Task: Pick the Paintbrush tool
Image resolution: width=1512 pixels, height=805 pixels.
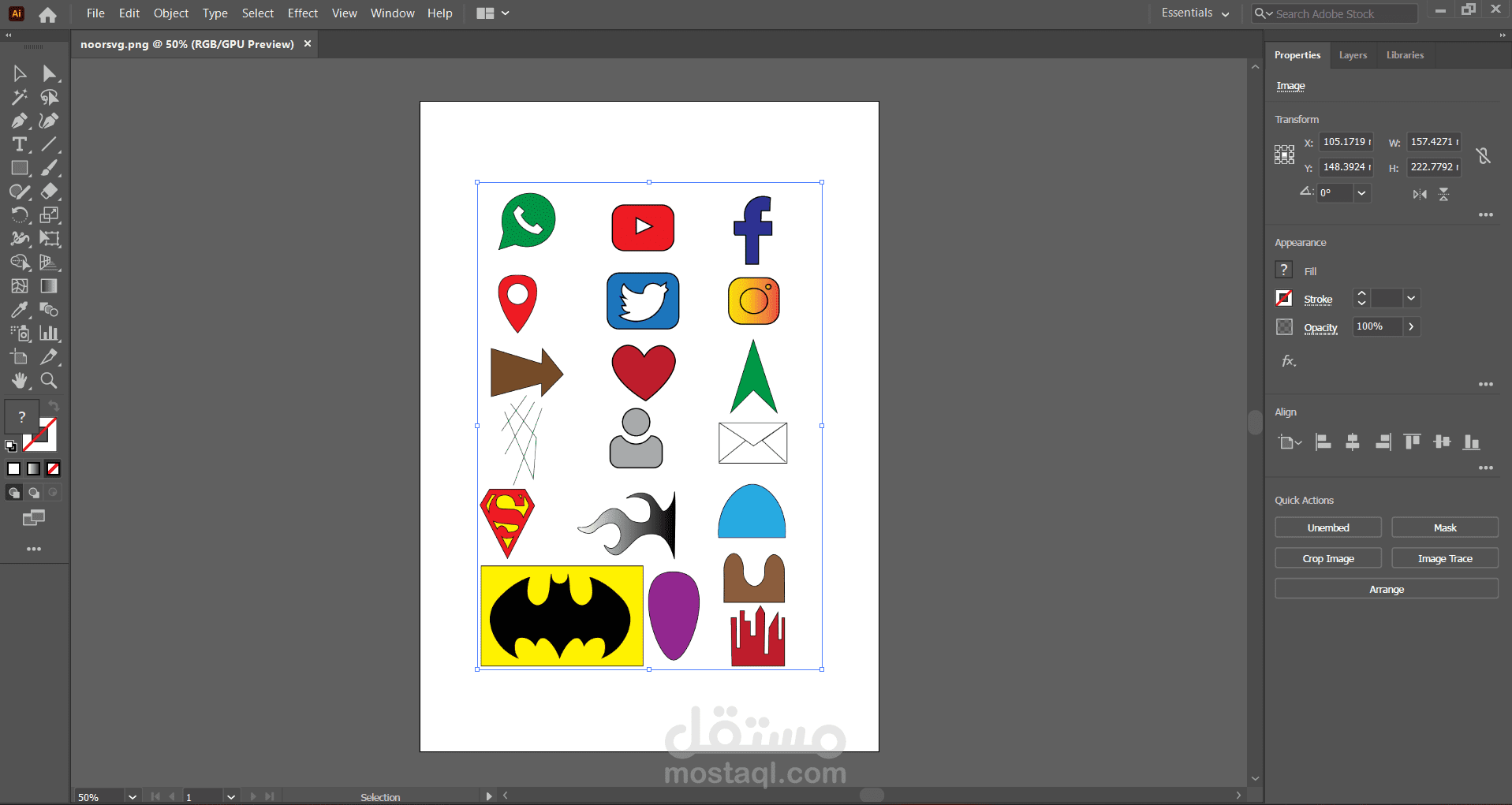Action: pyautogui.click(x=49, y=168)
